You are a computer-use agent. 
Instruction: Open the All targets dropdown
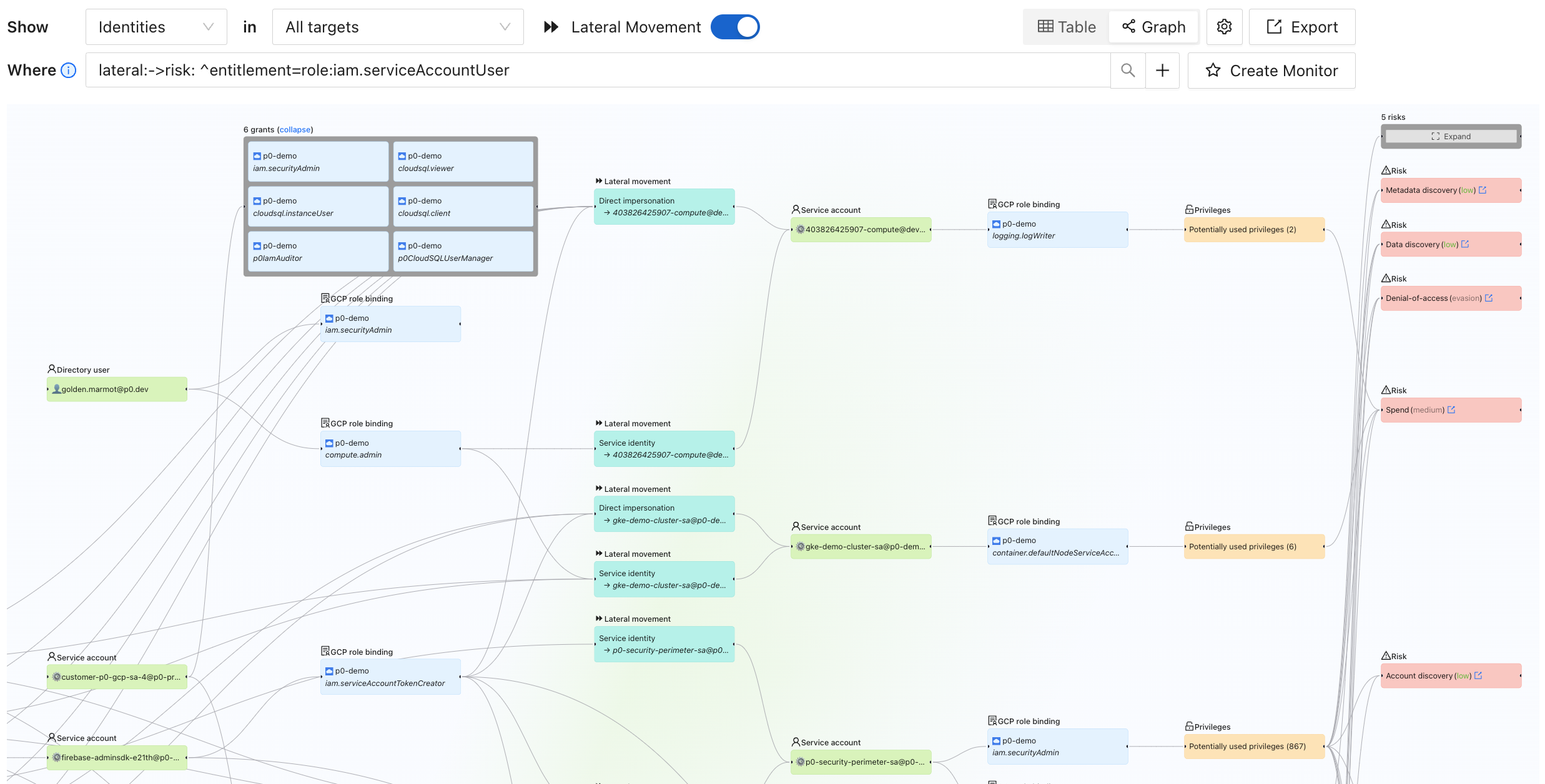398,27
